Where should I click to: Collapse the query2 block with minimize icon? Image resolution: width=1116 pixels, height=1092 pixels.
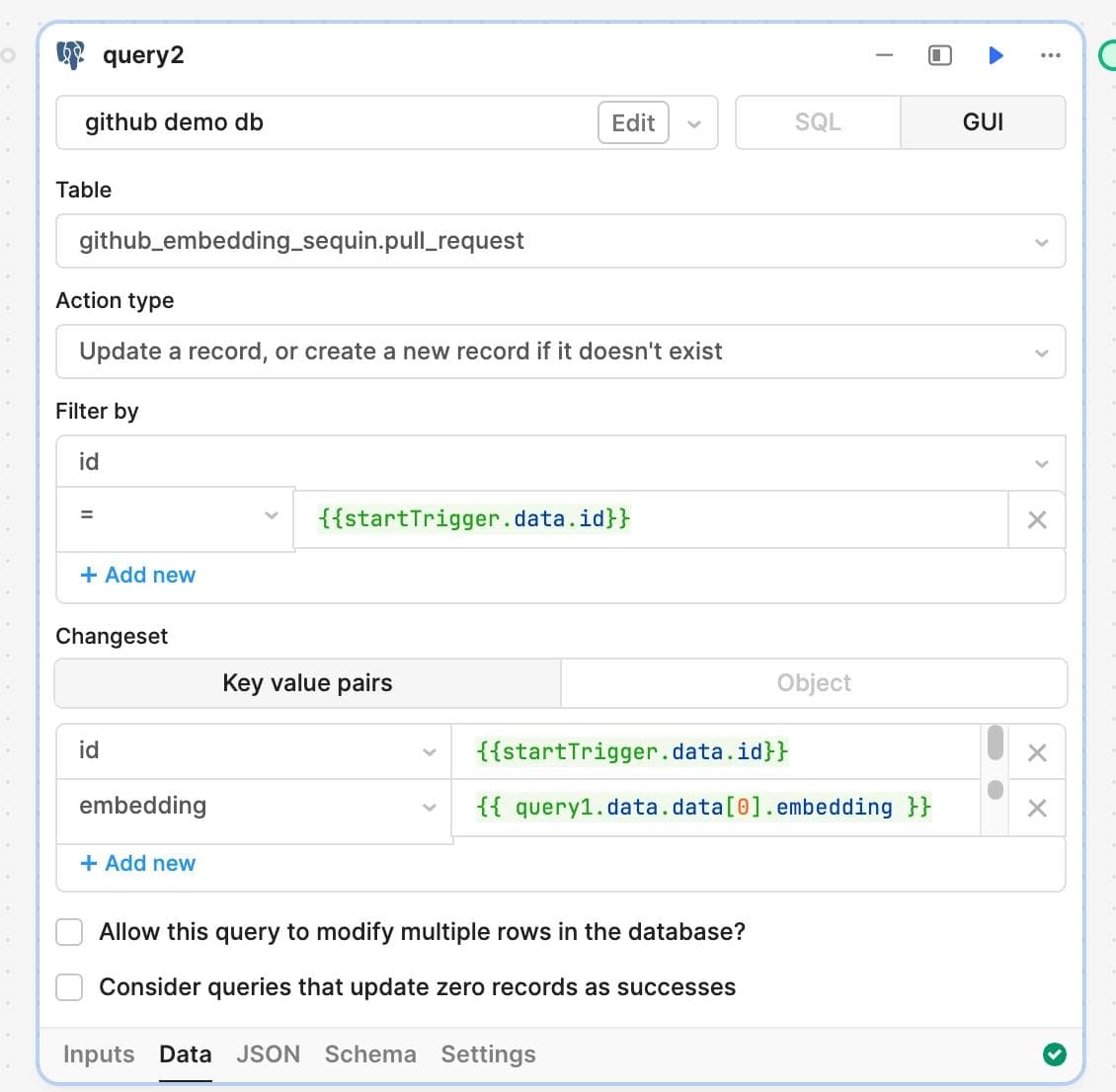click(884, 55)
